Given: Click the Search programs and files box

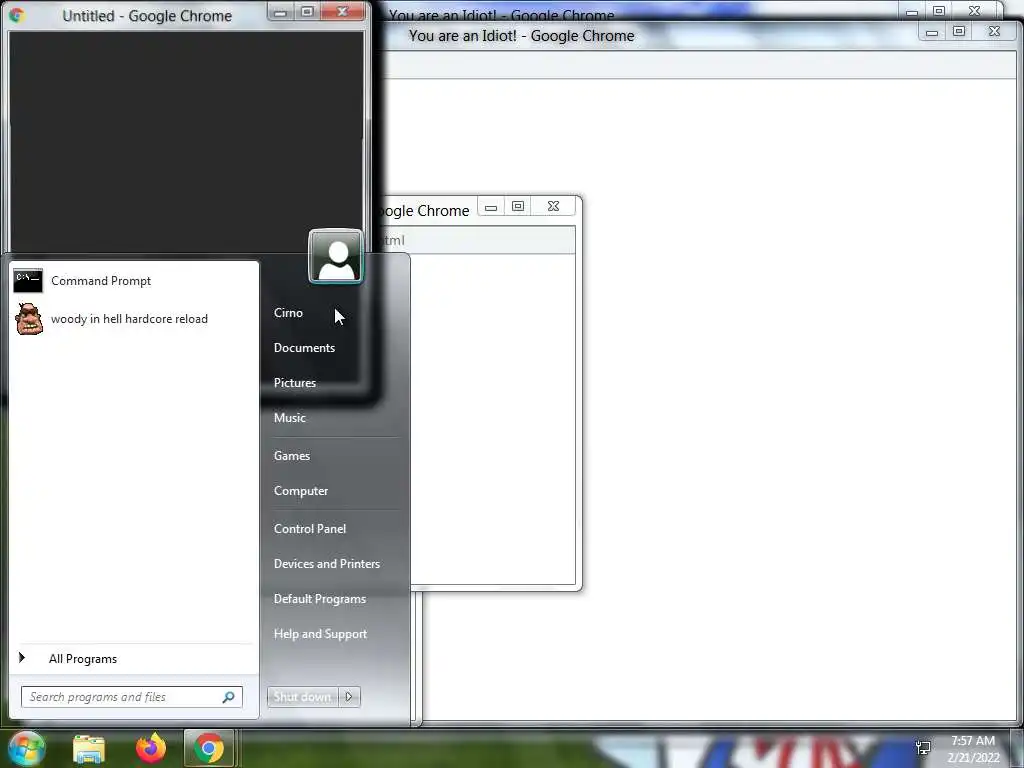Looking at the screenshot, I should click(x=132, y=697).
